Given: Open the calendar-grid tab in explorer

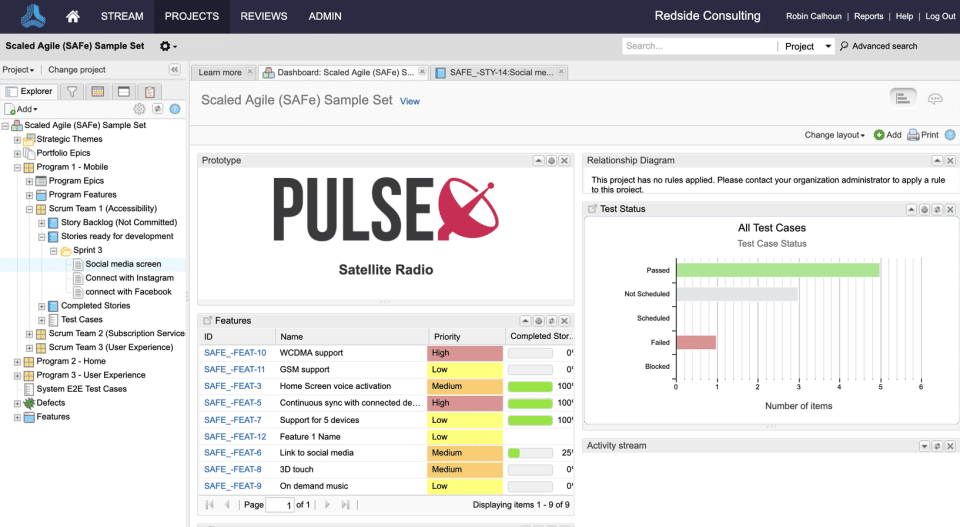Looking at the screenshot, I should pyautogui.click(x=97, y=91).
